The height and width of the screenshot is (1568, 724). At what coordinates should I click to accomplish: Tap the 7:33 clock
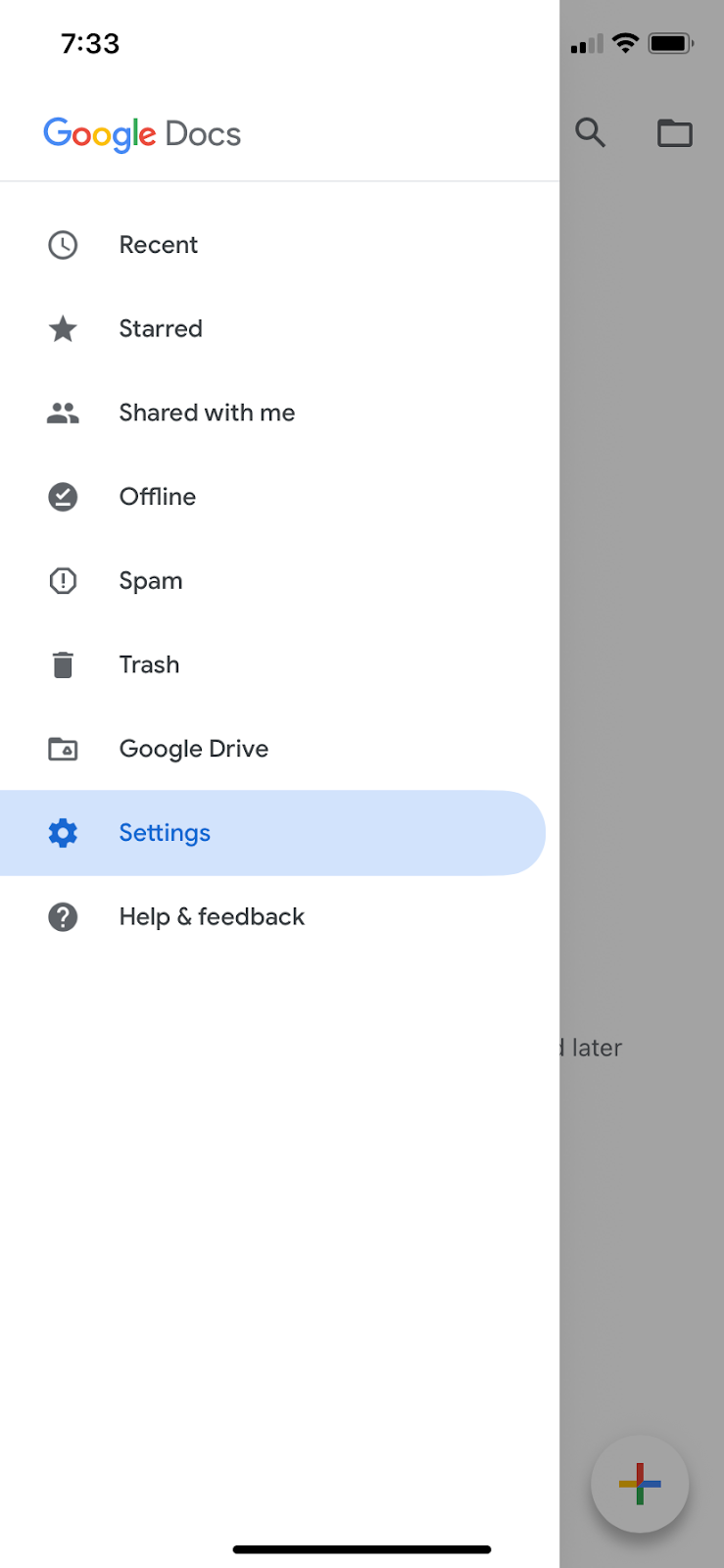tap(90, 43)
